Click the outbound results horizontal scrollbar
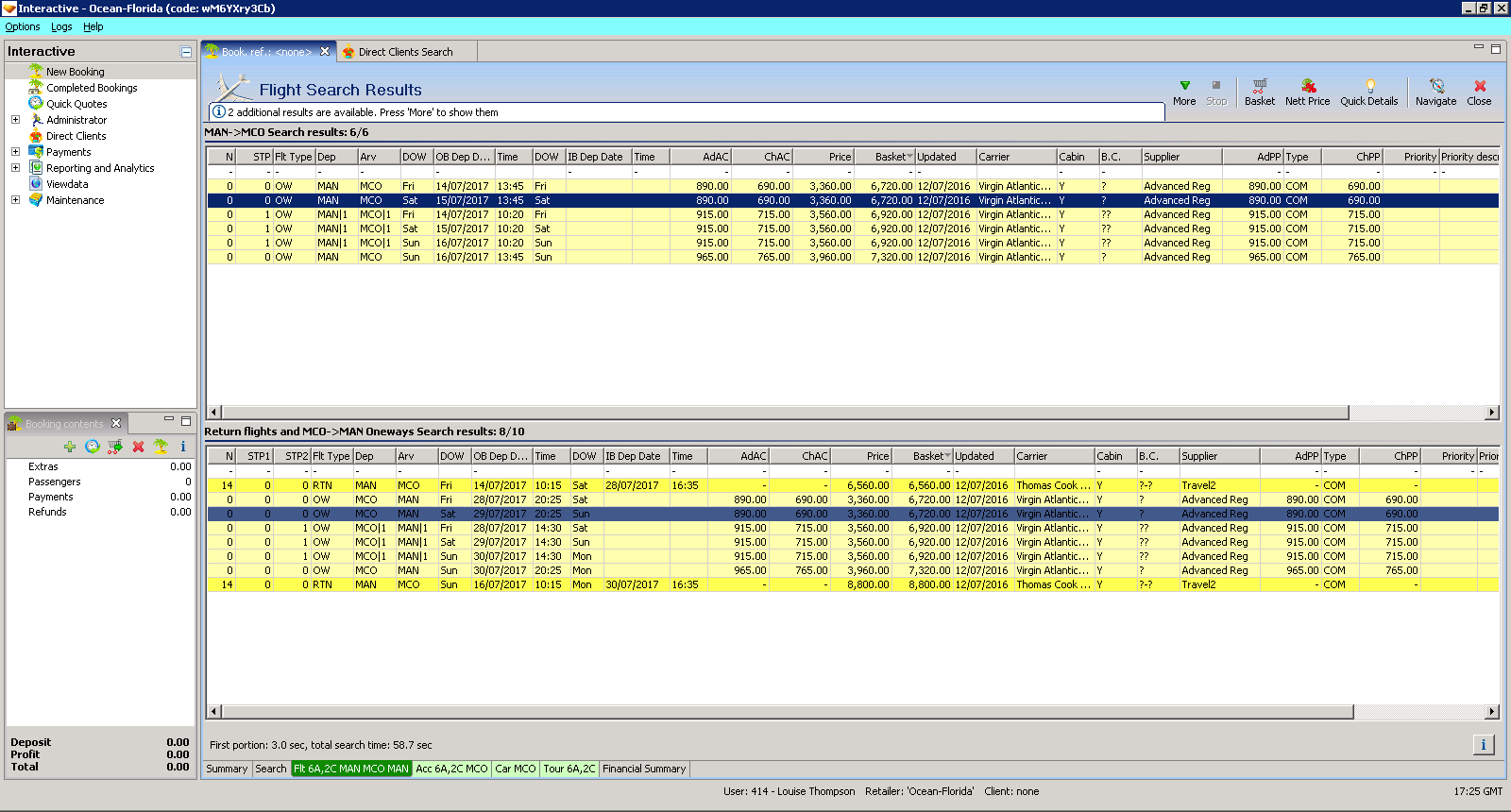The width and height of the screenshot is (1511, 812). coord(784,413)
